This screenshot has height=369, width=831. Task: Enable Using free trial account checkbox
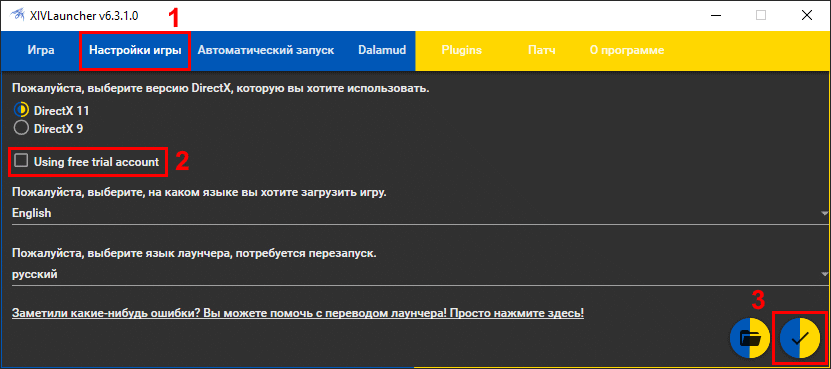click(21, 161)
